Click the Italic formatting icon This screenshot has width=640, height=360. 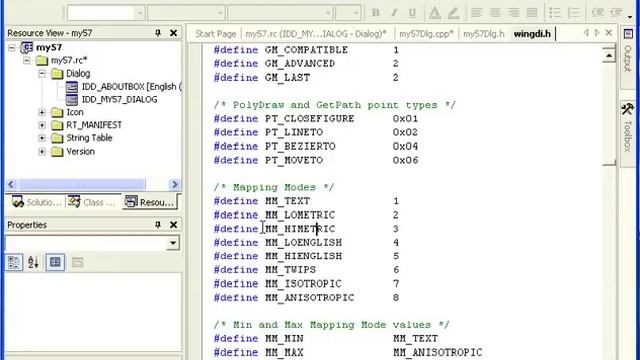pos(394,13)
